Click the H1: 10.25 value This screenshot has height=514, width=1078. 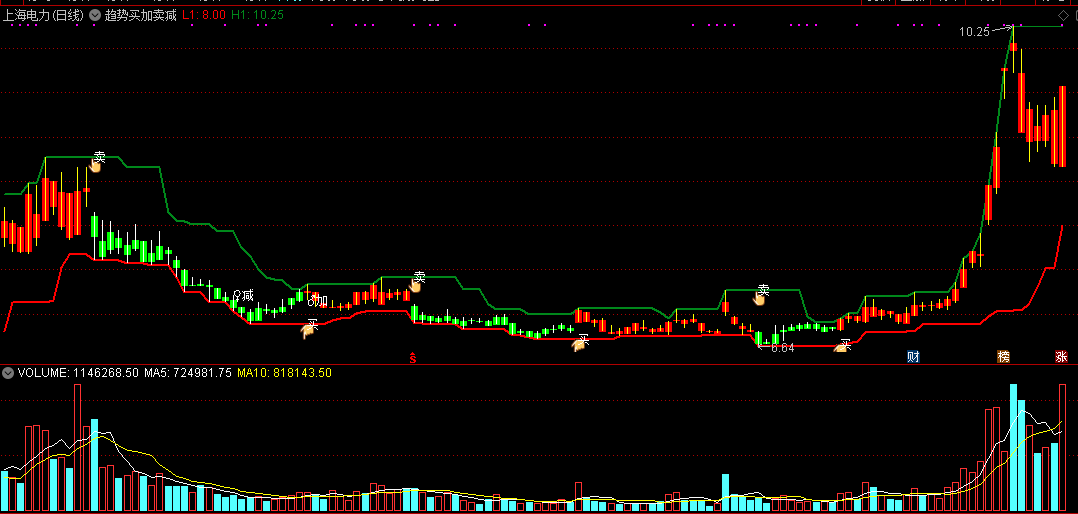[258, 15]
